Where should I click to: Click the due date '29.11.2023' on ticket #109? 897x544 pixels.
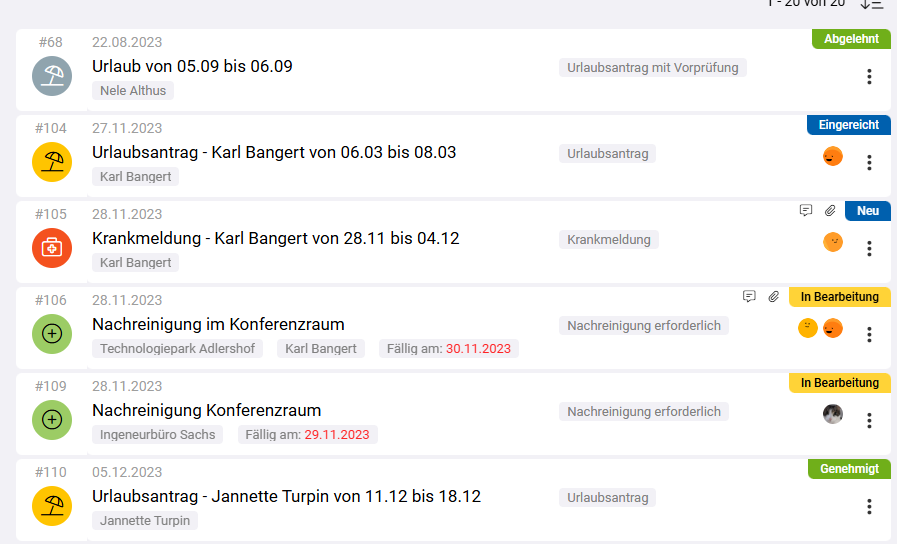pos(336,435)
